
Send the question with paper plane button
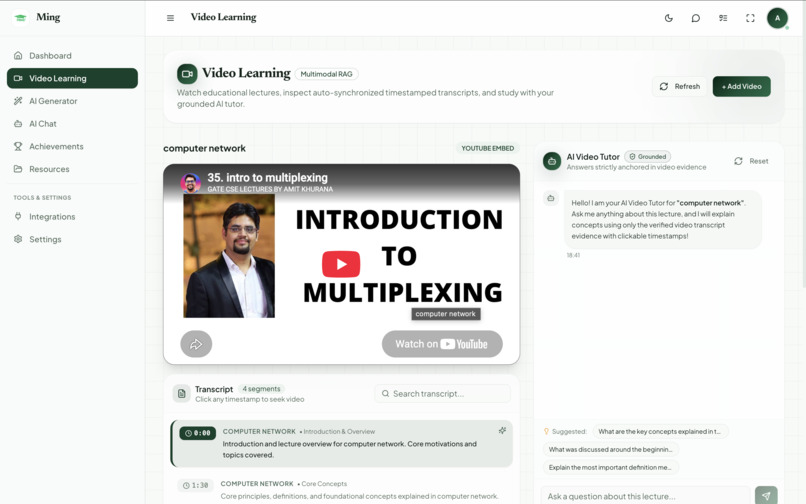[x=766, y=495]
